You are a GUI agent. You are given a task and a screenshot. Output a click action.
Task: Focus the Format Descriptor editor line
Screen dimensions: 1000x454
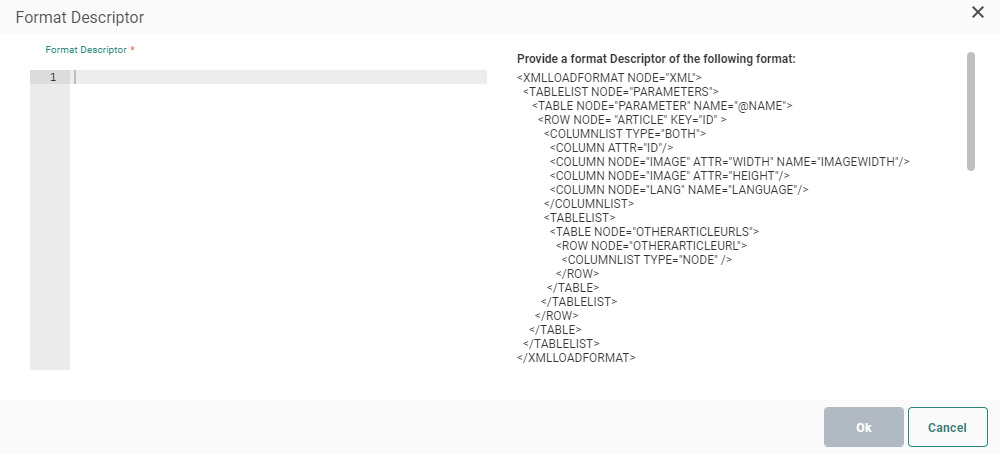point(280,77)
